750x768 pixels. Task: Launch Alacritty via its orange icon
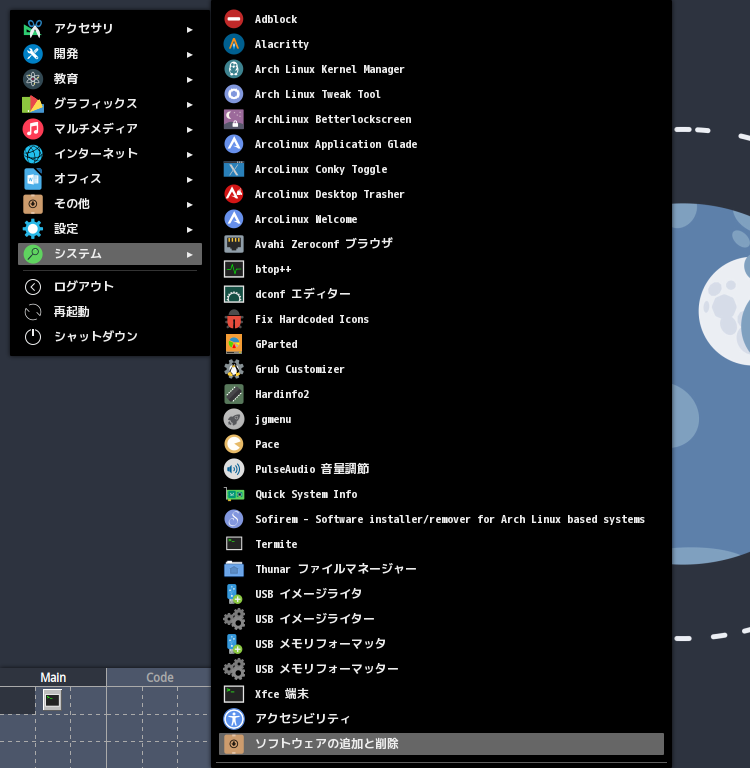234,44
